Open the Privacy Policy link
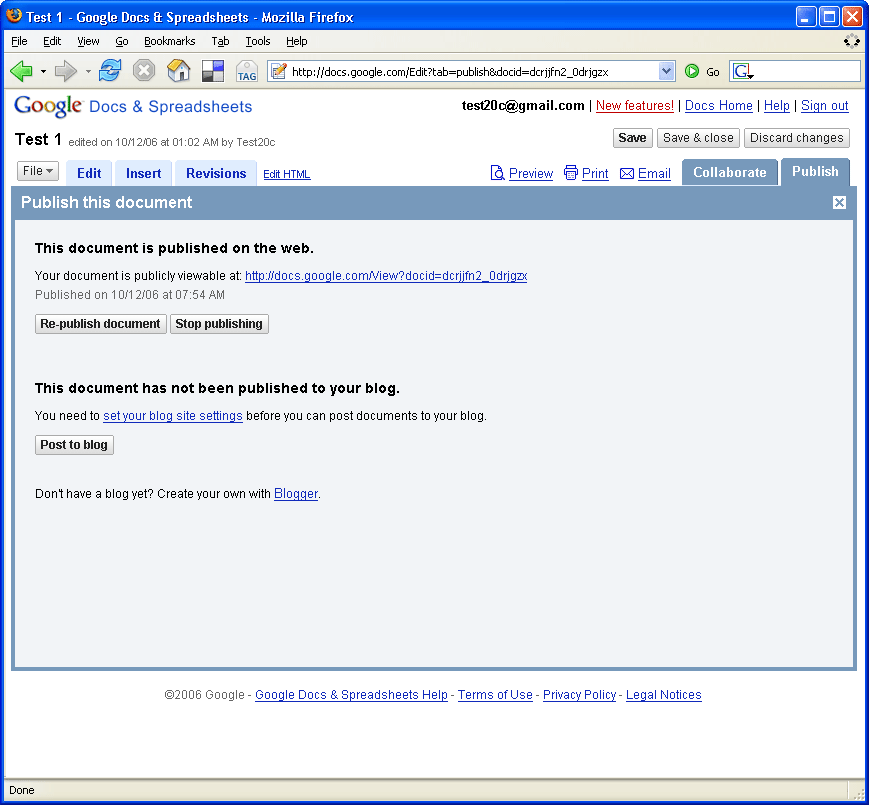869x805 pixels. (x=579, y=695)
